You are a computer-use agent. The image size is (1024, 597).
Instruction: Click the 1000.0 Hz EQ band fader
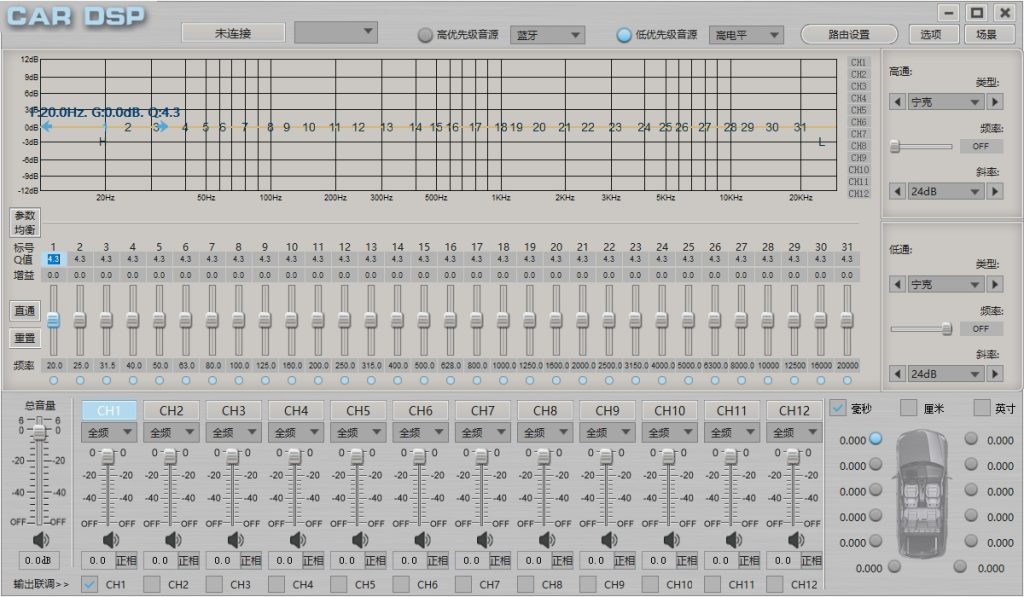503,320
